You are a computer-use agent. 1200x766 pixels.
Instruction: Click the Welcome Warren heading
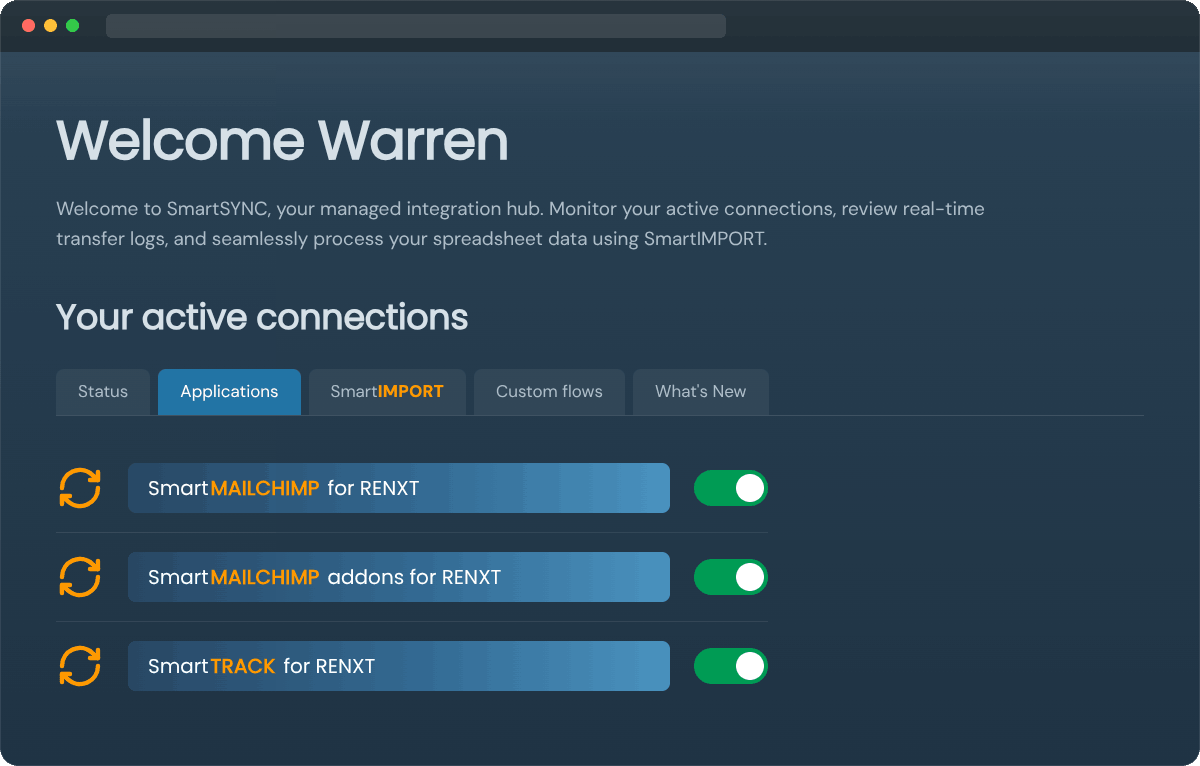click(x=282, y=140)
